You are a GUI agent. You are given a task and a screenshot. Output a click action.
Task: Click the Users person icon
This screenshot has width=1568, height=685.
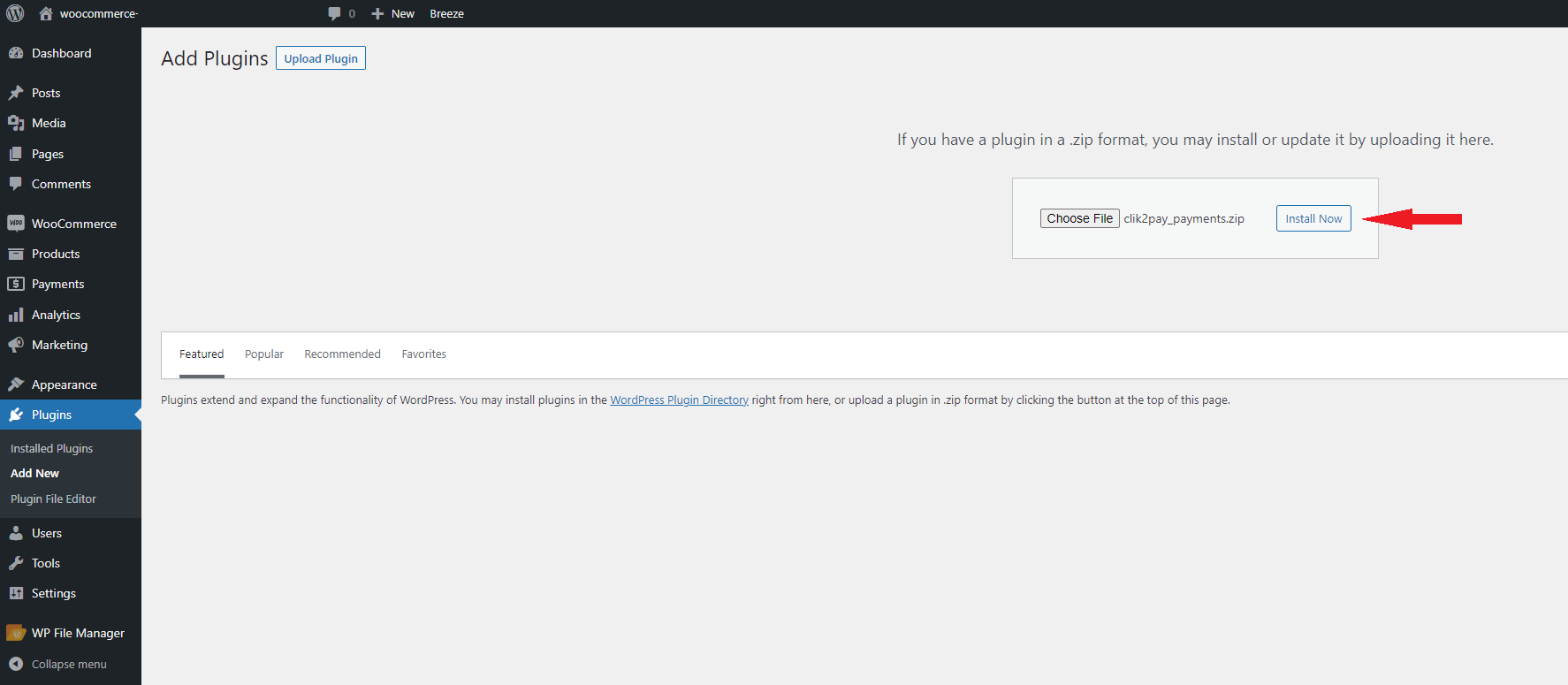(x=16, y=533)
